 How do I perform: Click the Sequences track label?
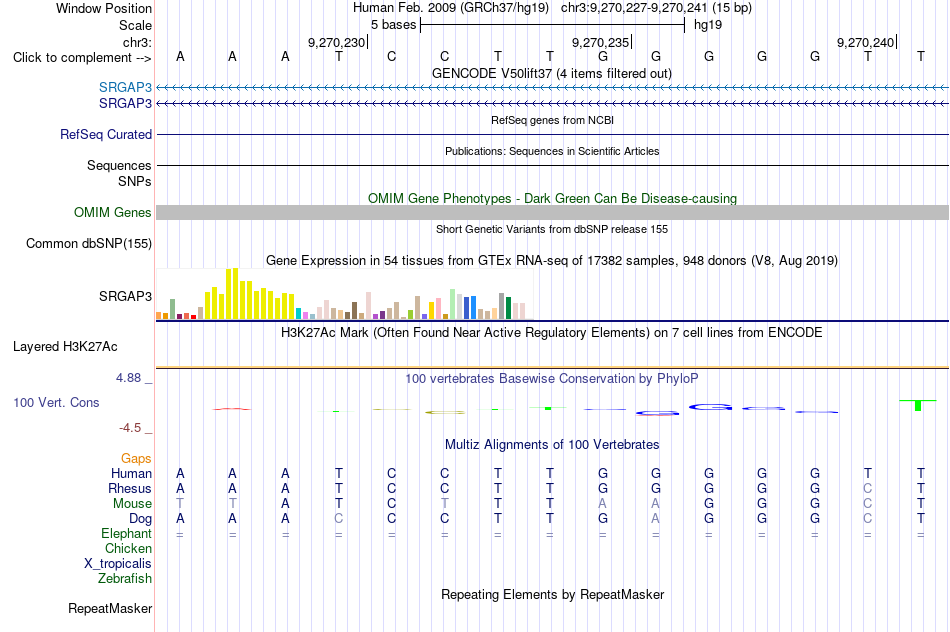click(x=119, y=165)
